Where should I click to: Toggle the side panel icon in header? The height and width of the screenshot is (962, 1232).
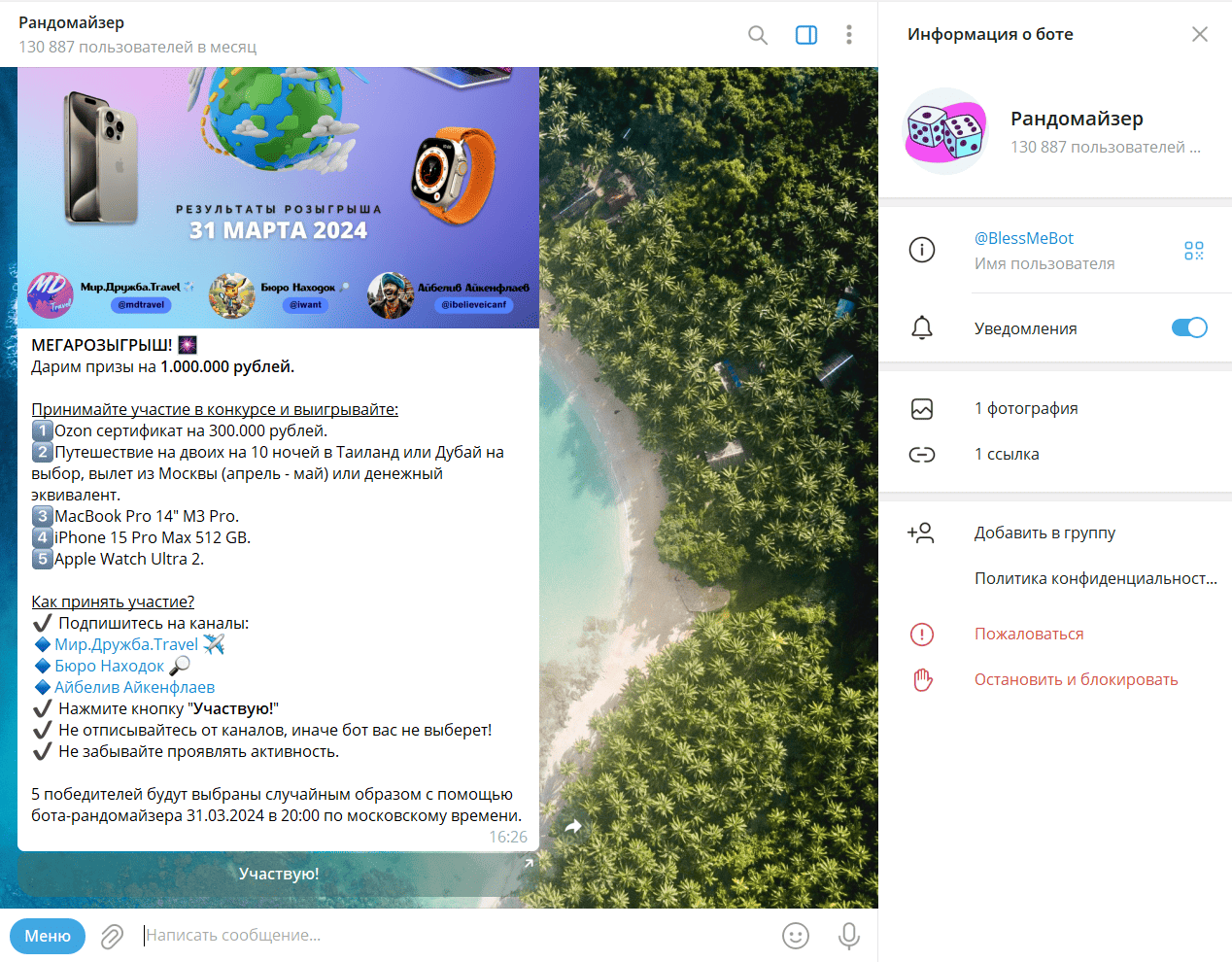[x=806, y=35]
